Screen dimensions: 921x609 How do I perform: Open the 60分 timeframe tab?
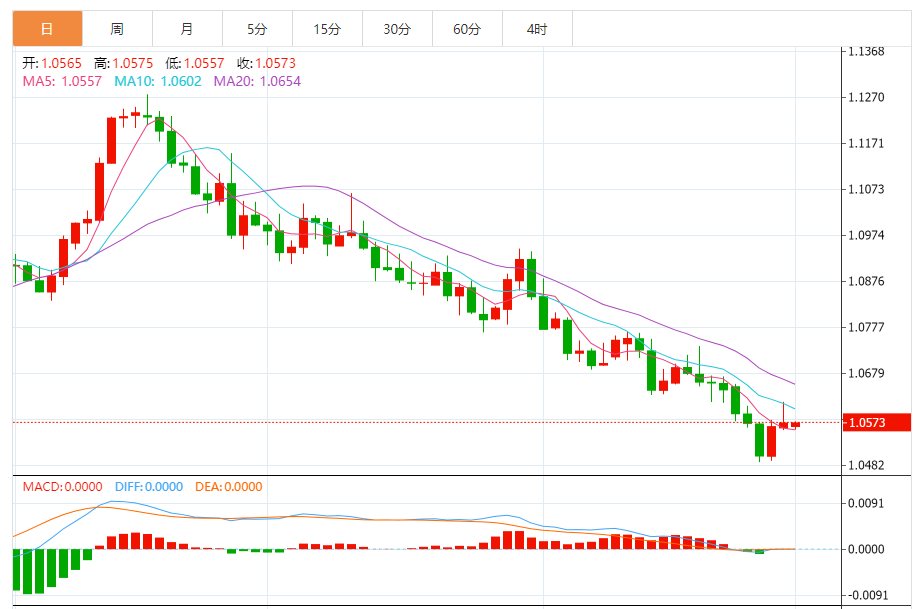[467, 29]
